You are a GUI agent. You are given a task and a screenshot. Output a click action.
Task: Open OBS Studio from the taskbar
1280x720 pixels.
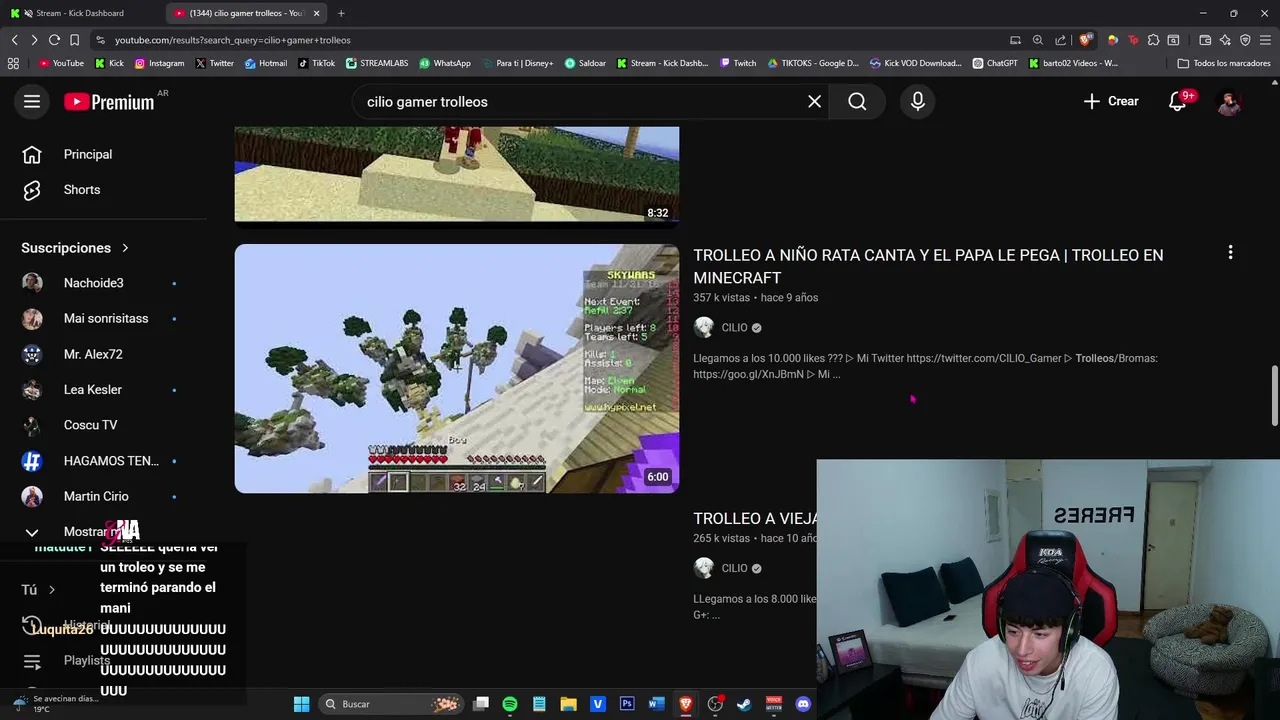tap(715, 704)
